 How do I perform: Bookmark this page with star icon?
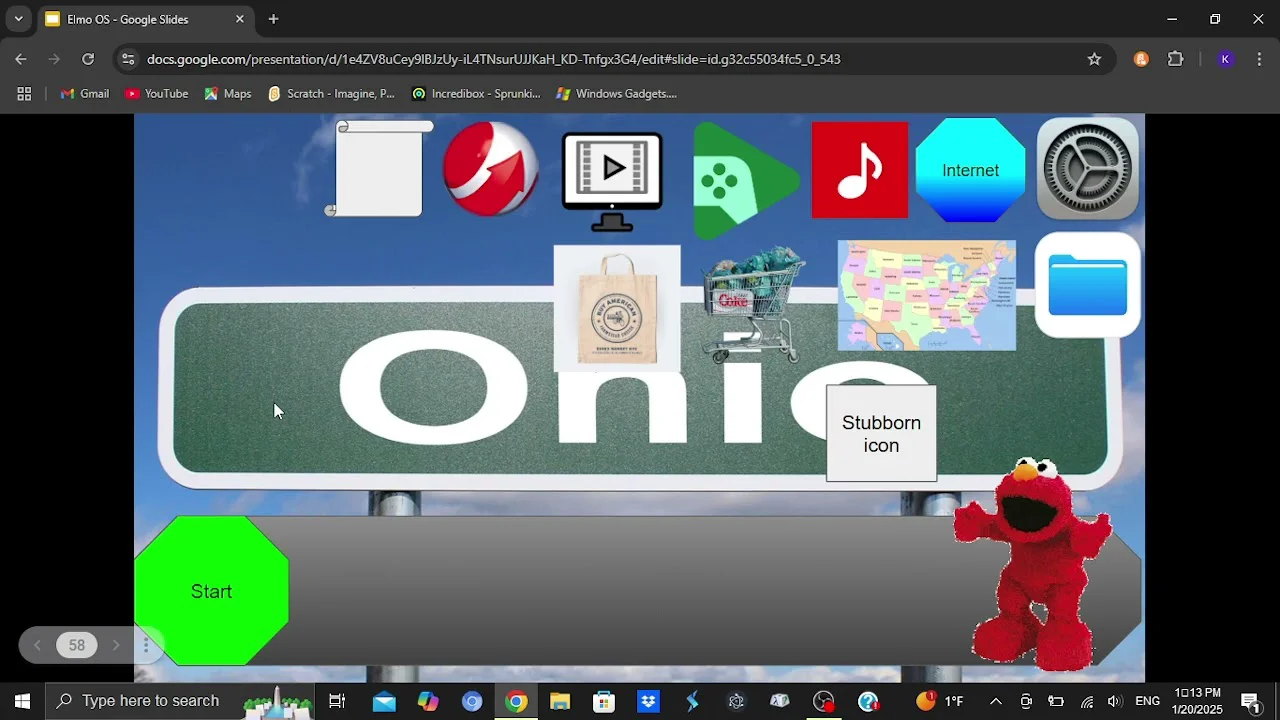coord(1094,59)
